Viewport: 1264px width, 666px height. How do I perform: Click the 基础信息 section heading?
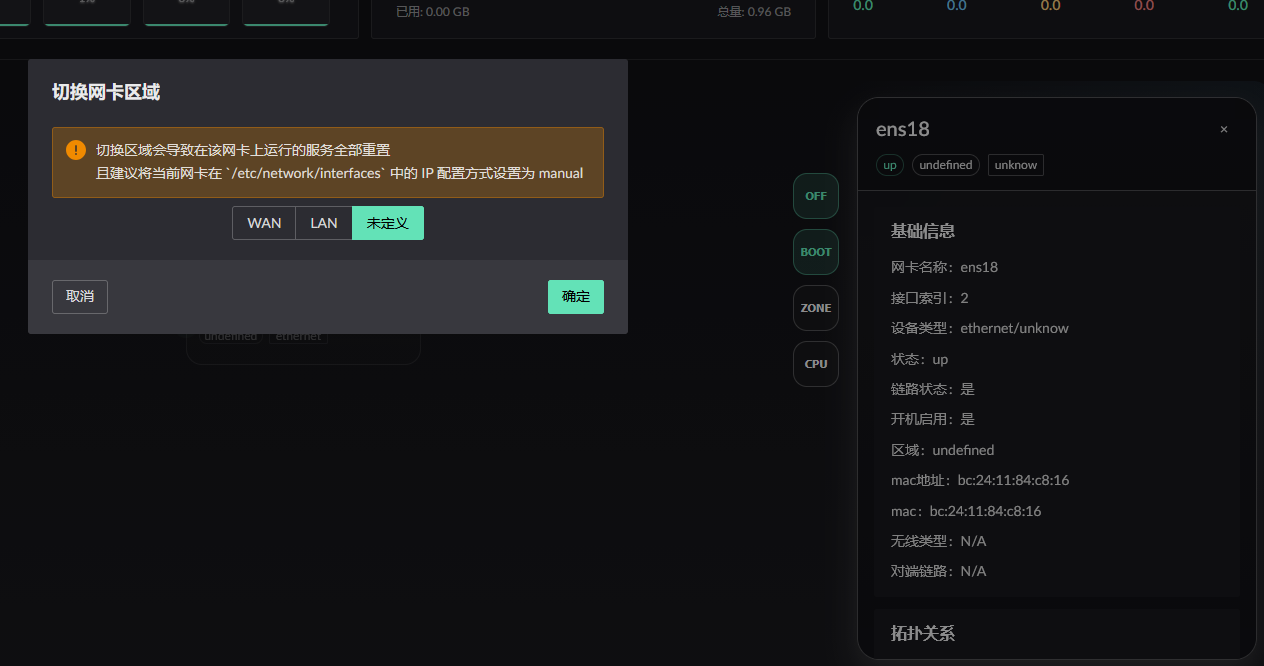(x=923, y=231)
